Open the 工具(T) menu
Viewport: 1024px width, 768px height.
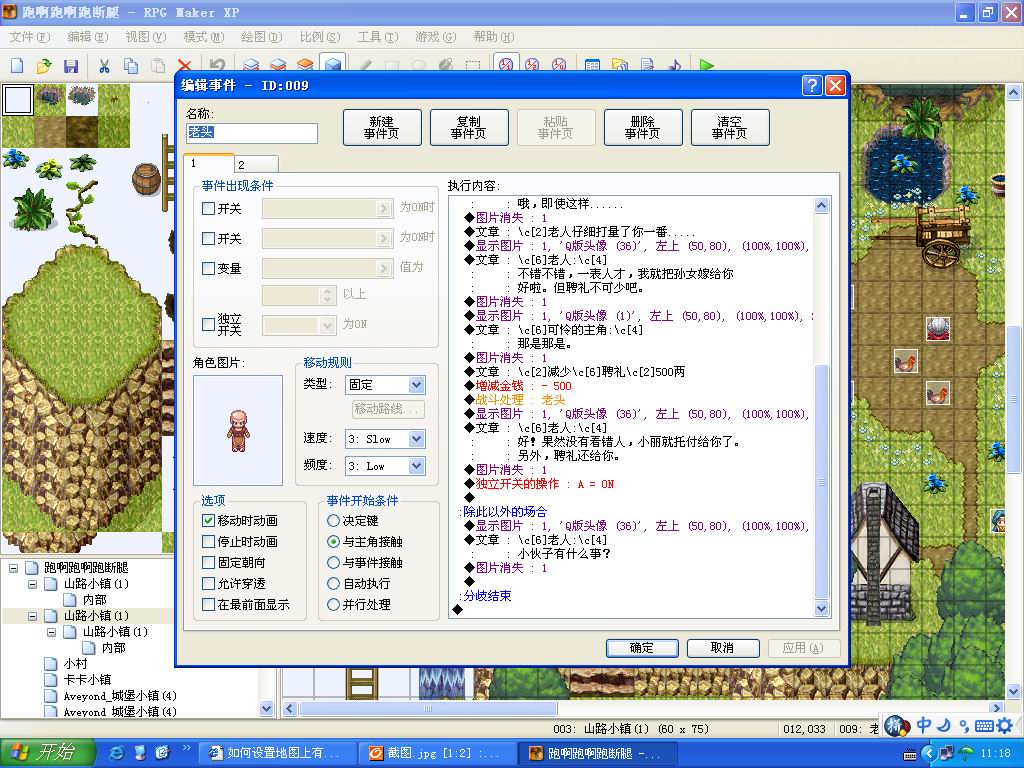pos(377,37)
